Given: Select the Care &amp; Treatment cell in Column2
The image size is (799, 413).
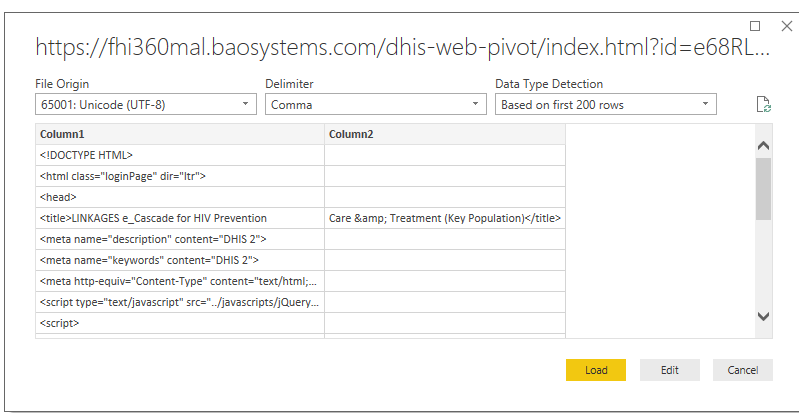Looking at the screenshot, I should 445,218.
